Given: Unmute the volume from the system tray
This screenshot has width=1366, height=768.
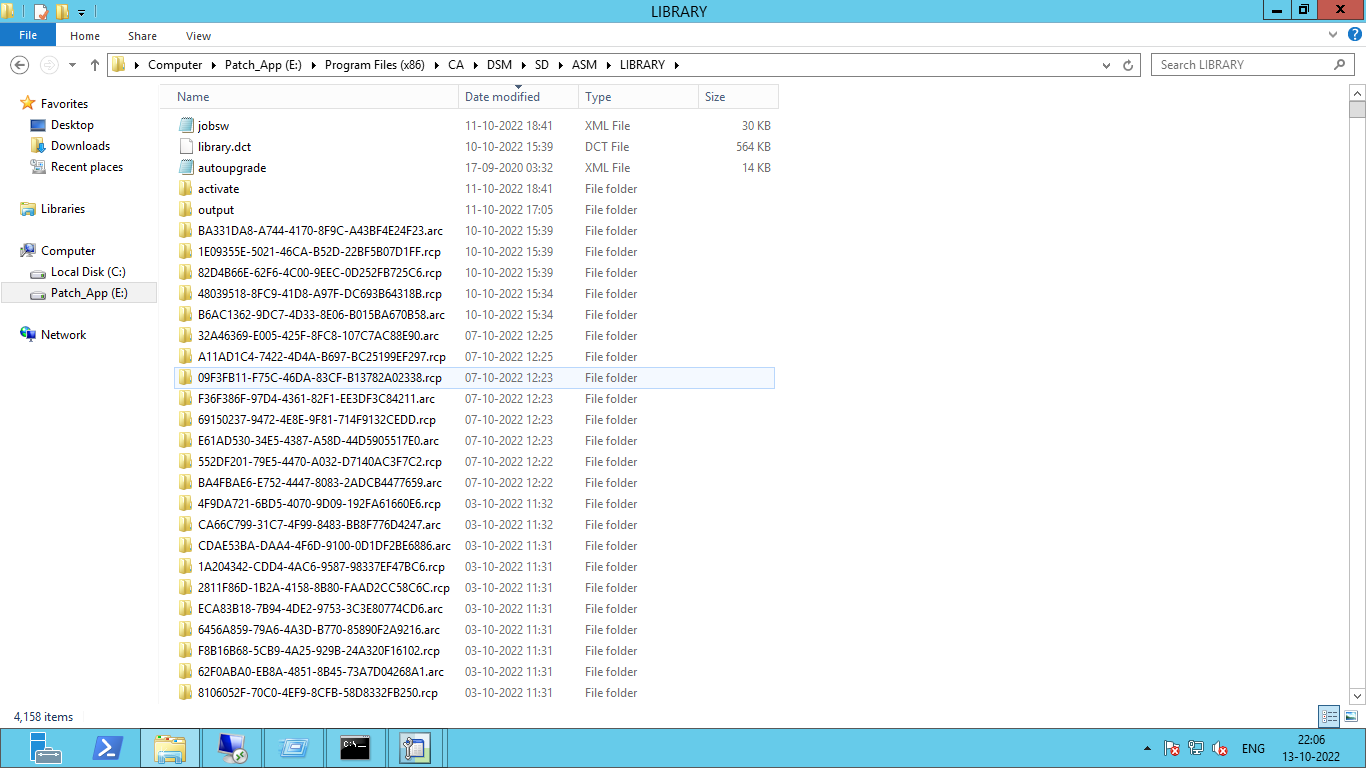Looking at the screenshot, I should click(1220, 748).
